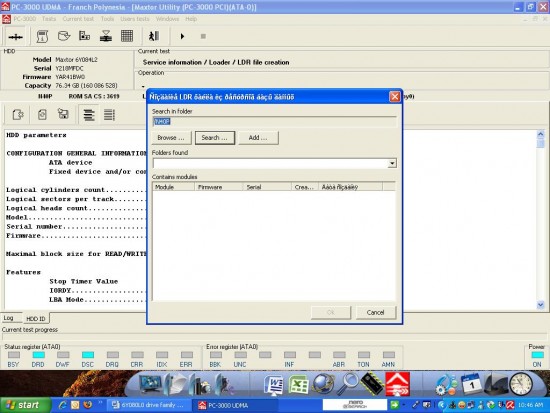This screenshot has width=550, height=413.
Task: Open the magnifying glass dock icon
Action: (x=347, y=384)
